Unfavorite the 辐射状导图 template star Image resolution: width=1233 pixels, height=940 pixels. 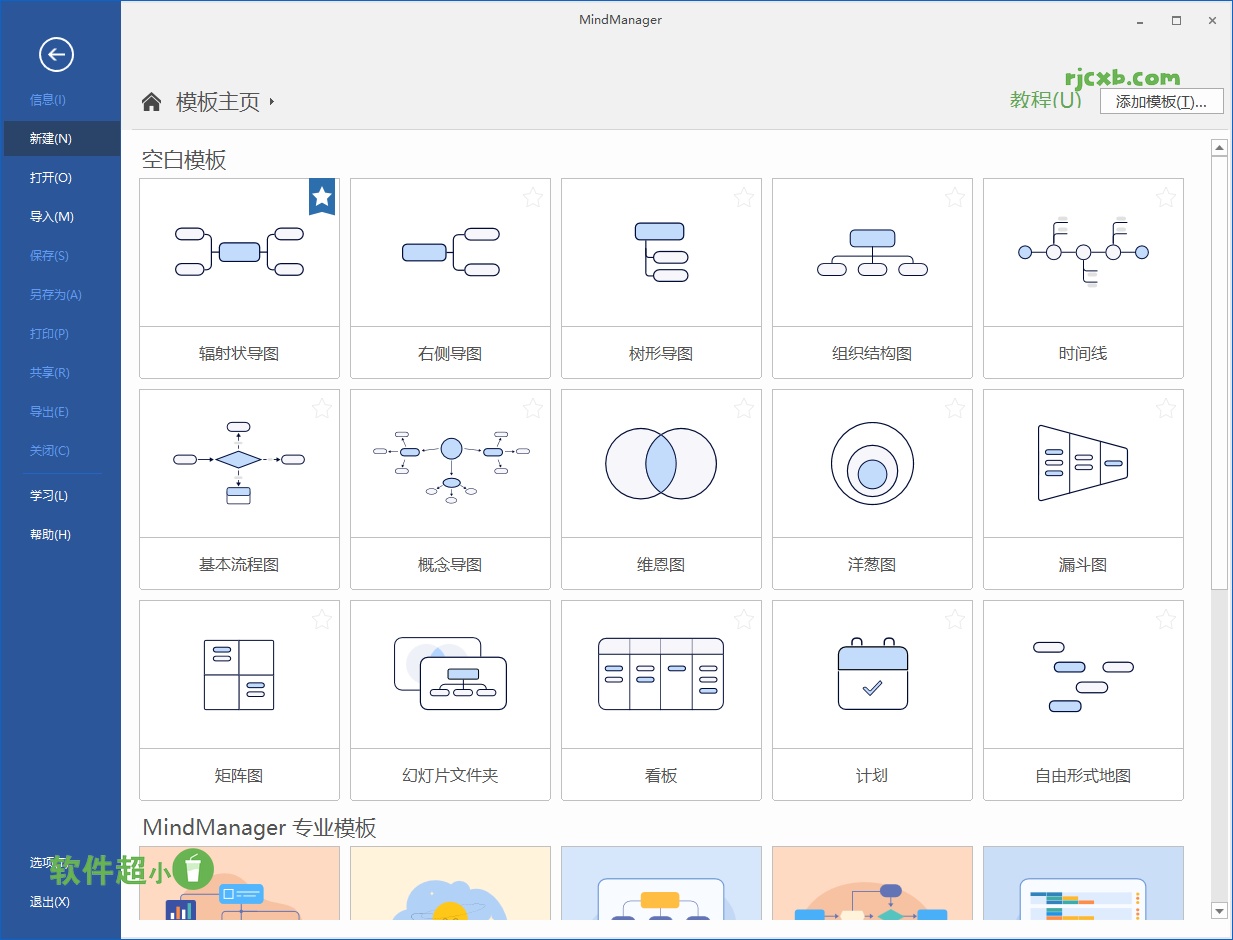322,197
